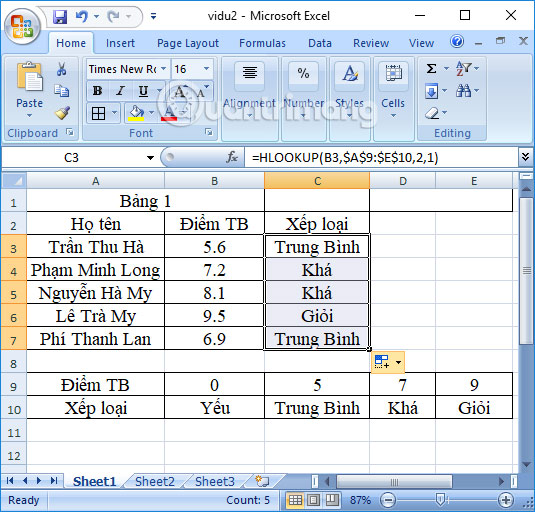The width and height of the screenshot is (535, 512).
Task: Click the Clear eraser icon
Action: point(433,113)
